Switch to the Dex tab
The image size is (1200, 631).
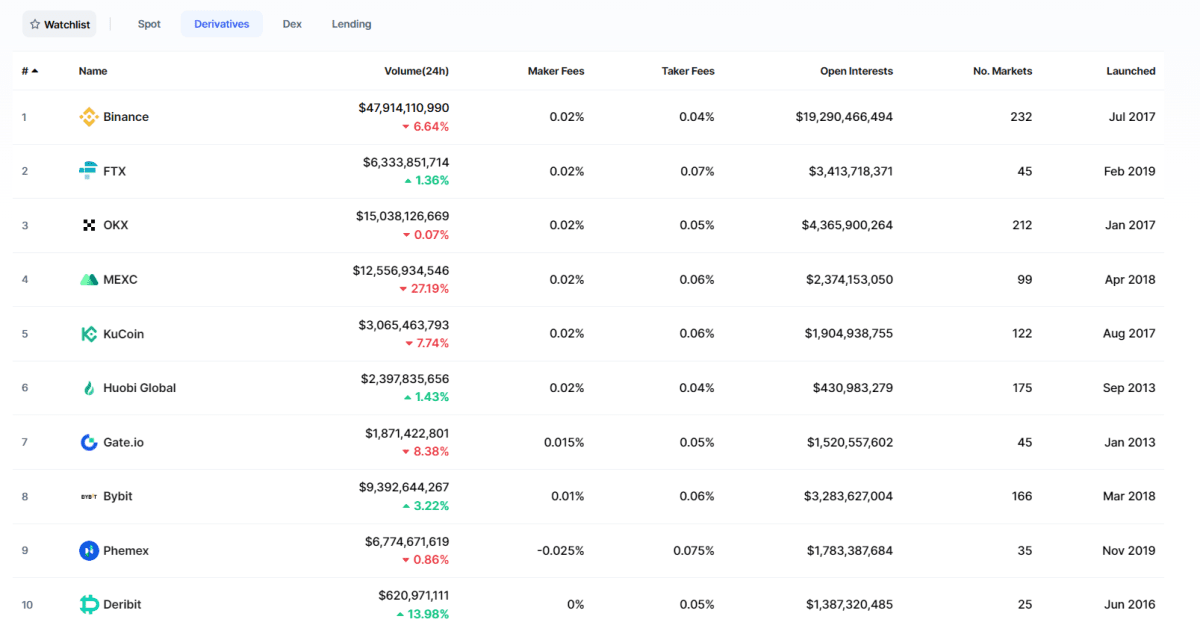(292, 24)
